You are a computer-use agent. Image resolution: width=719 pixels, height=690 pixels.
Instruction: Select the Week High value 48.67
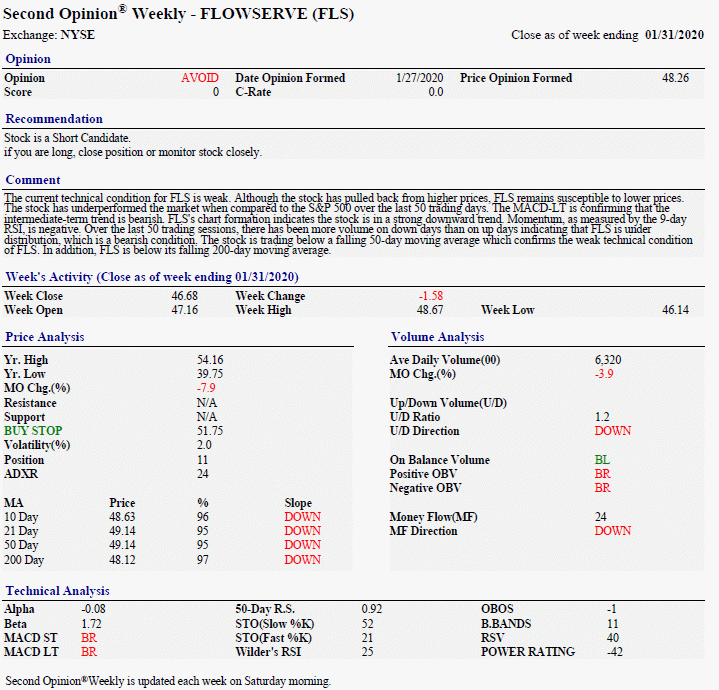tap(430, 310)
